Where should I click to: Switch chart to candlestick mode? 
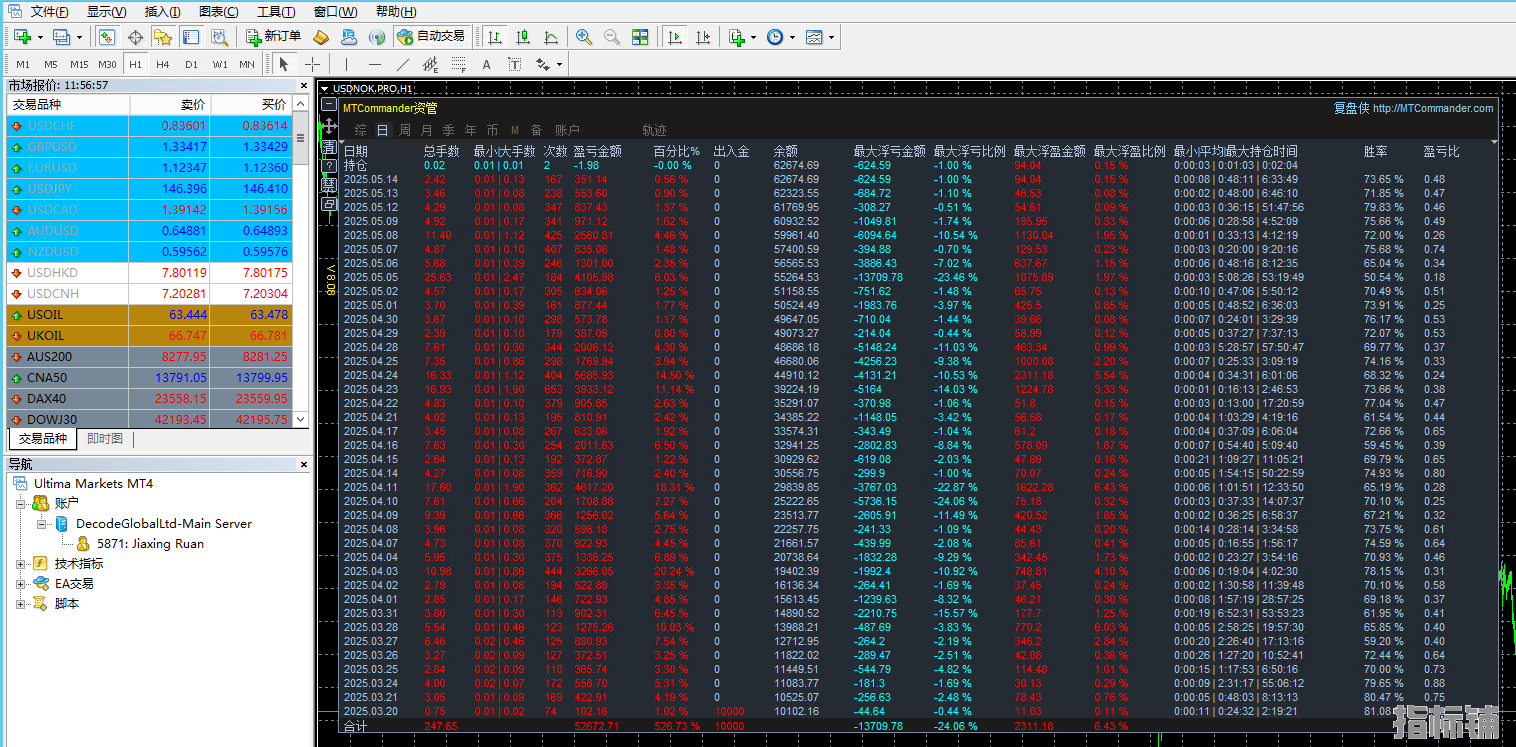[x=522, y=37]
